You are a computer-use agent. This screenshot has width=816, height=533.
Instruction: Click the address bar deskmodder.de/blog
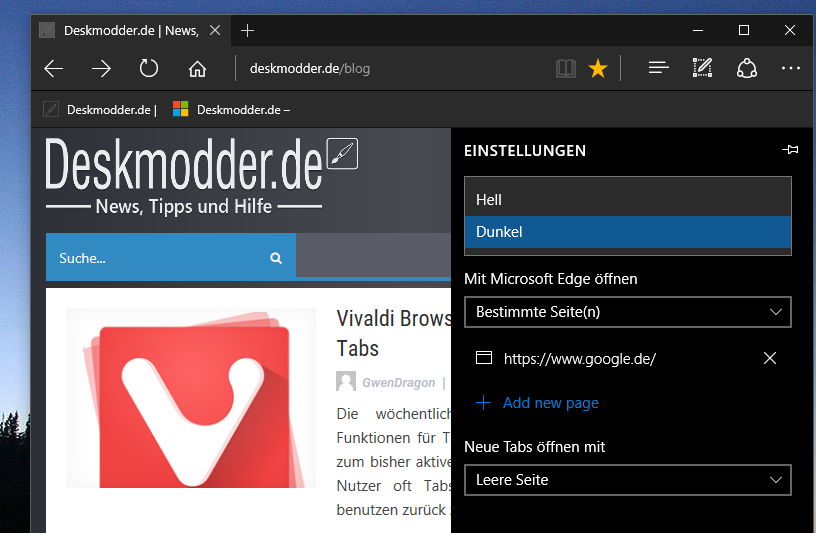[x=310, y=69]
